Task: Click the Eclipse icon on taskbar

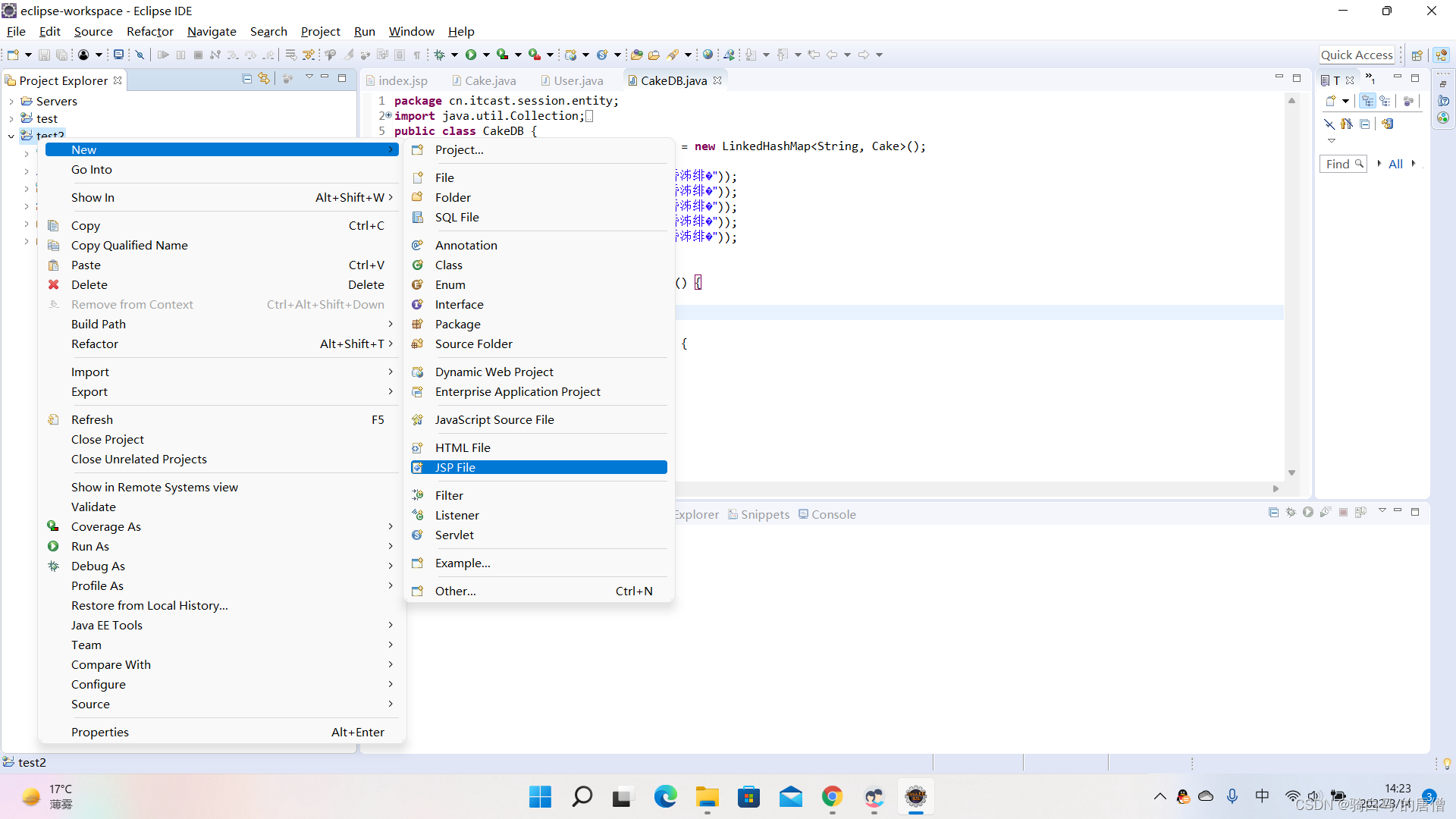Action: tap(915, 797)
